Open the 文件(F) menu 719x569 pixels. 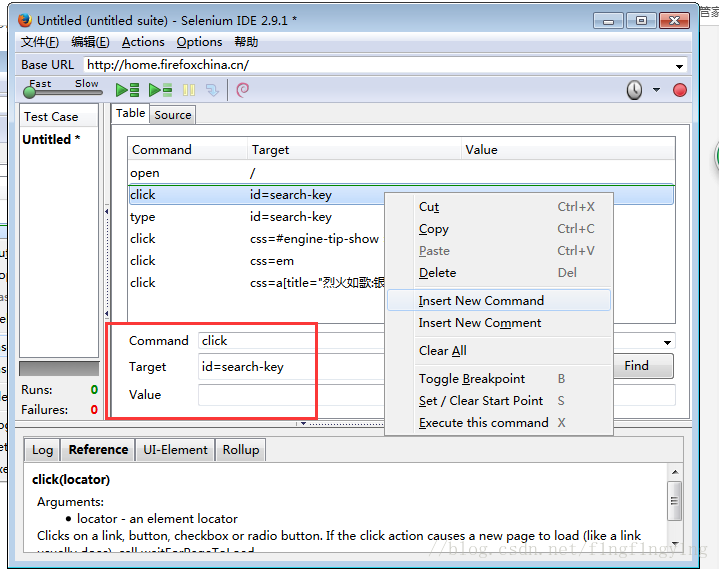tap(40, 42)
